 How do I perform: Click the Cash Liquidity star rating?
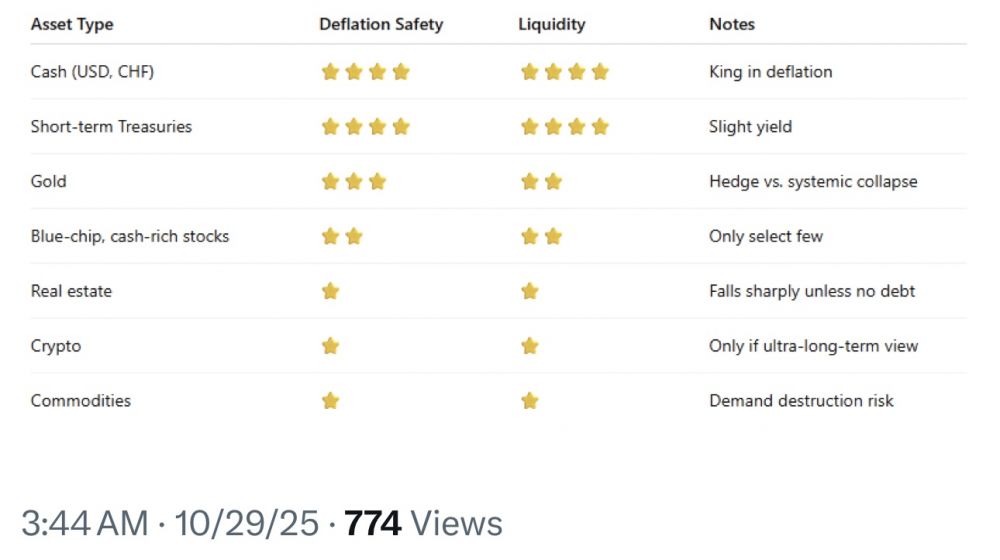pyautogui.click(x=564, y=72)
